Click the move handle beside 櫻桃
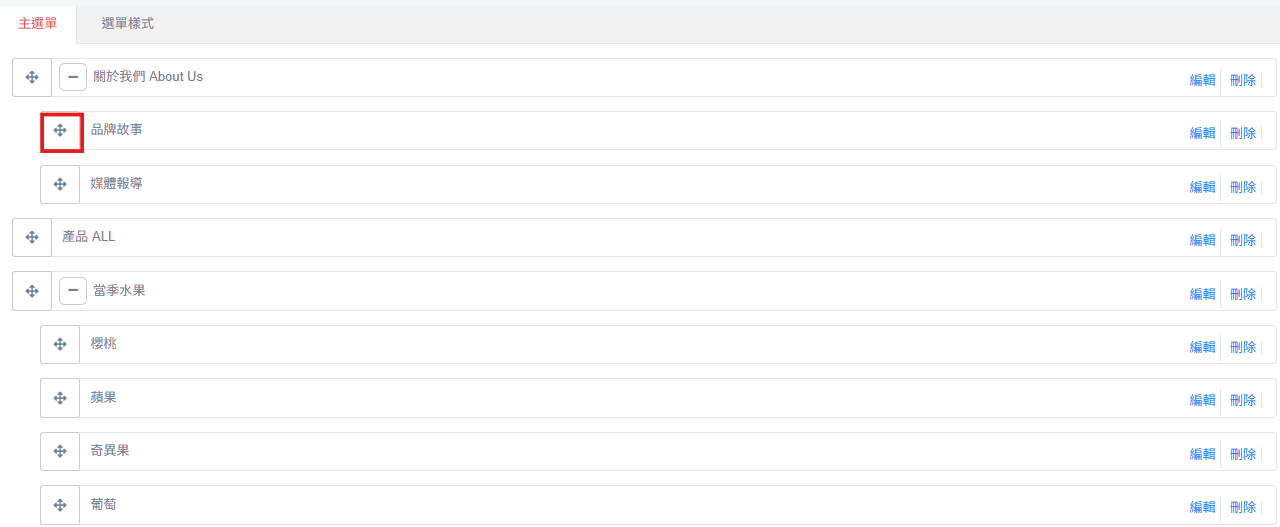Screen dimensions: 1280x527 tap(60, 345)
